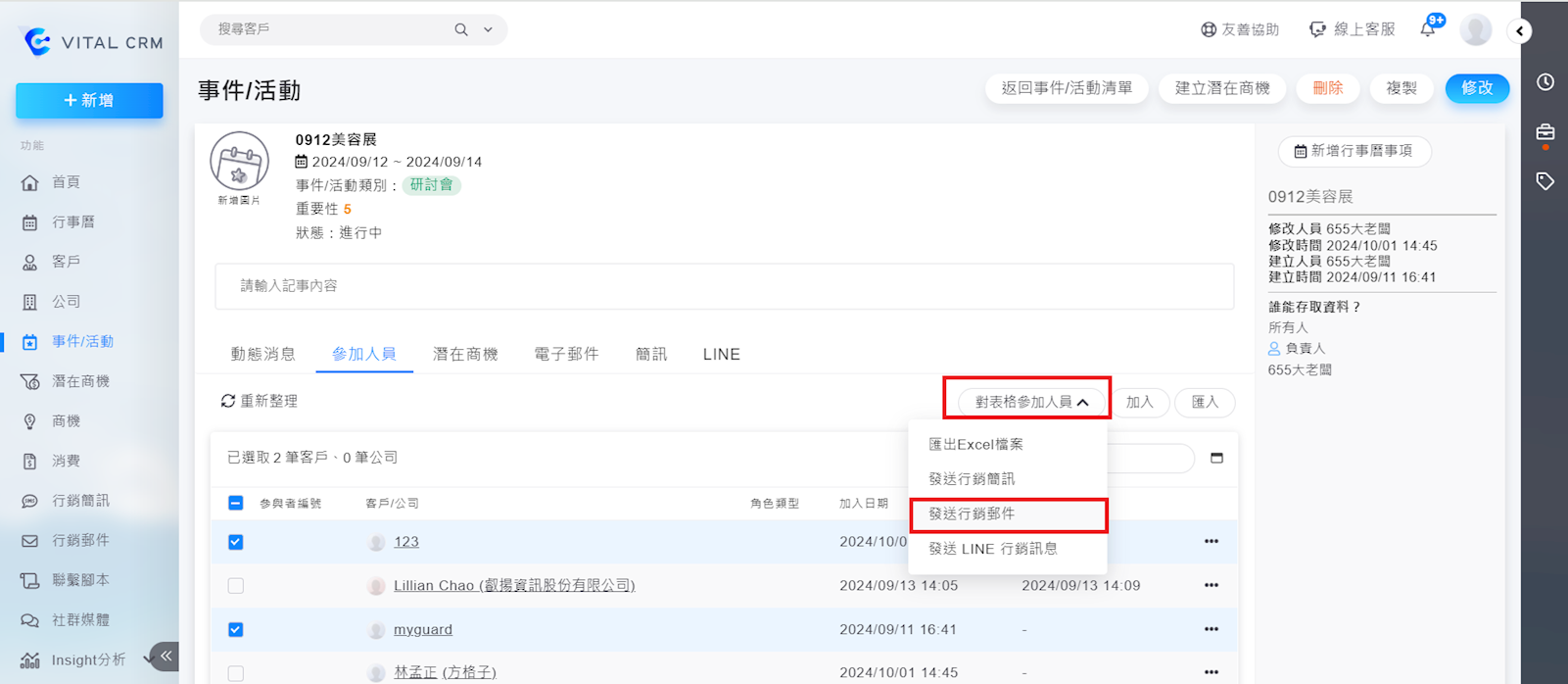This screenshot has height=684, width=1568.
Task: Click the event image calendar icon
Action: pyautogui.click(x=239, y=163)
